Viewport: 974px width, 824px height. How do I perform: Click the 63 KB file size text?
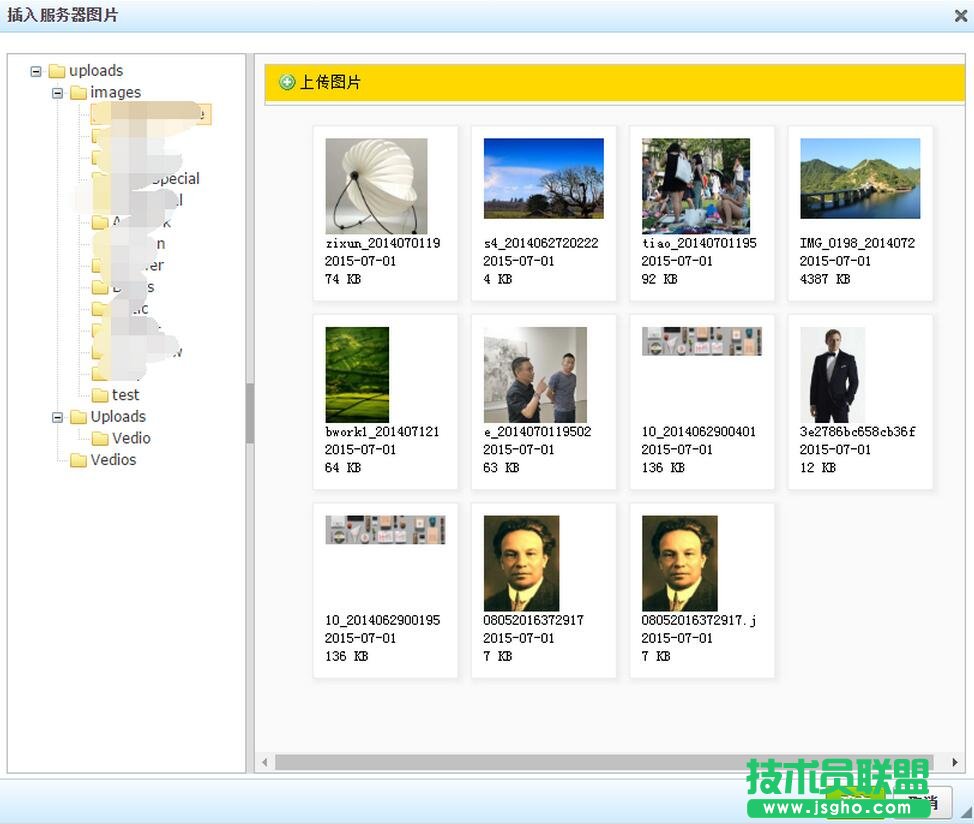(x=501, y=468)
